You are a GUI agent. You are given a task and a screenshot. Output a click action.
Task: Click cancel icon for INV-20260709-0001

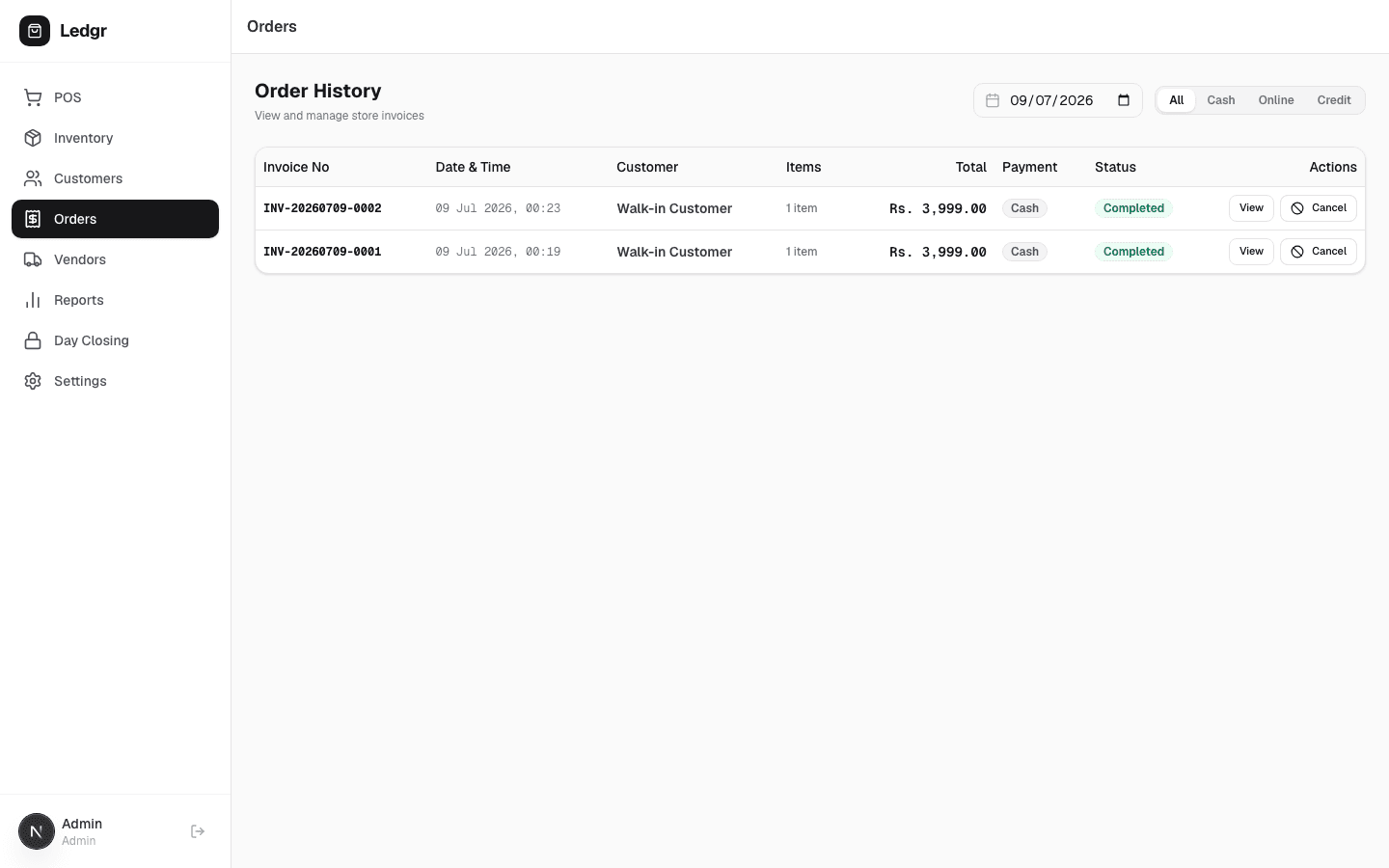click(x=1297, y=252)
